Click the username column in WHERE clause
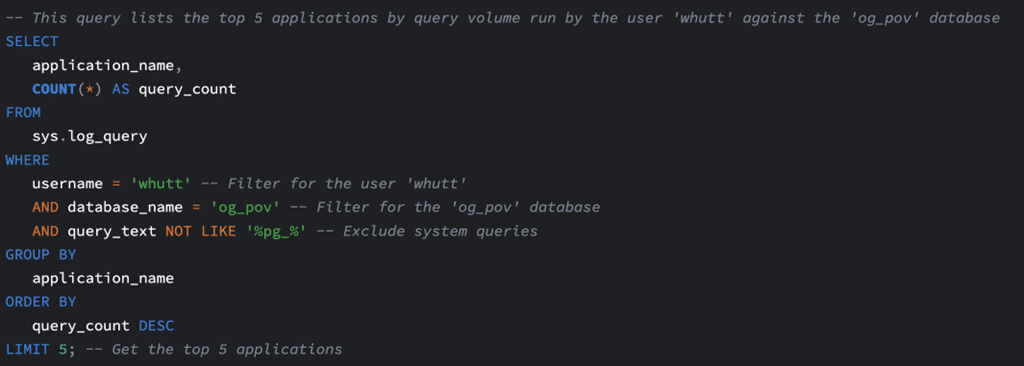Screen dimensions: 1024x366 pos(67,184)
